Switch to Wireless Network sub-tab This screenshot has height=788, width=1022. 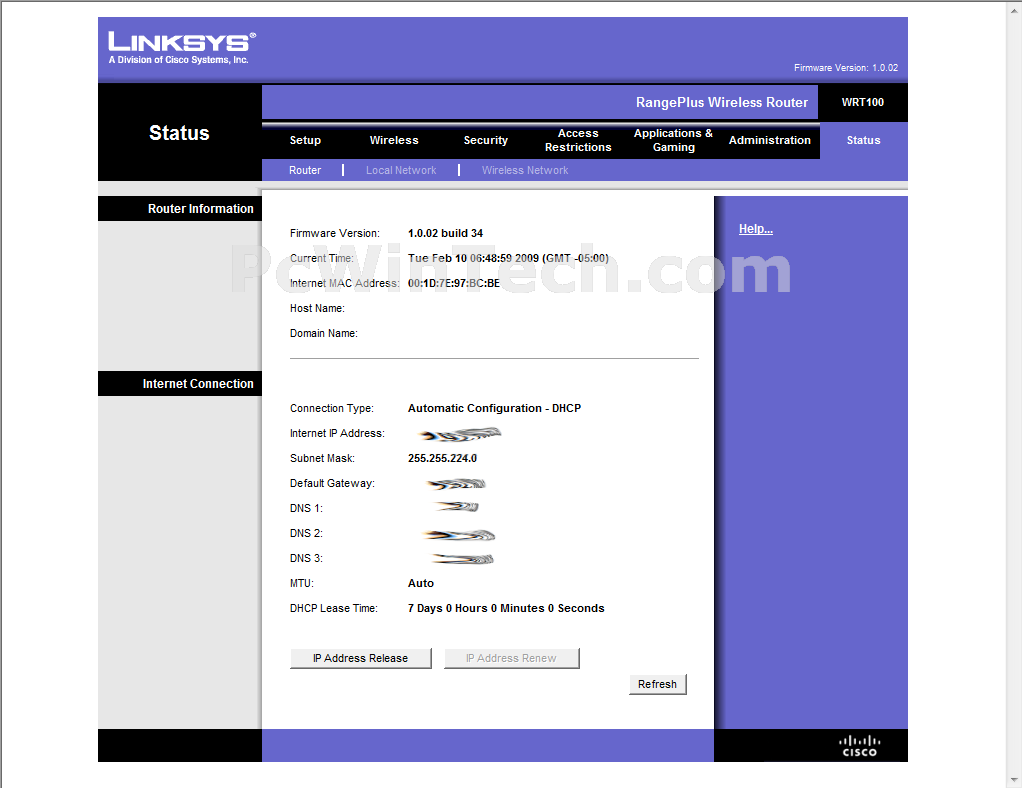coord(525,170)
